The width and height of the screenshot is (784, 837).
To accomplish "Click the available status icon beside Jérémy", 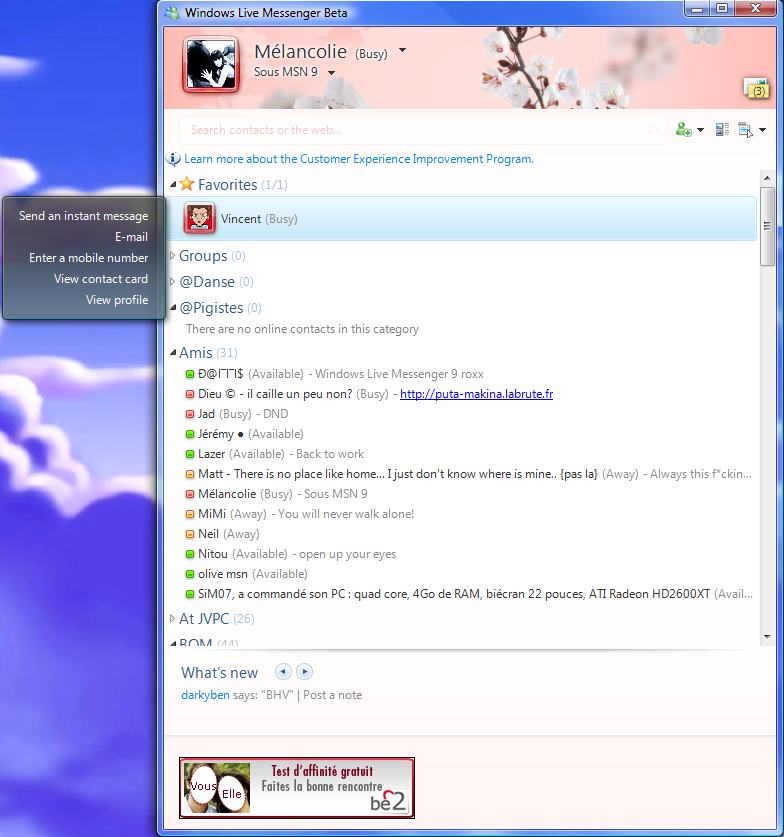I will coord(189,435).
